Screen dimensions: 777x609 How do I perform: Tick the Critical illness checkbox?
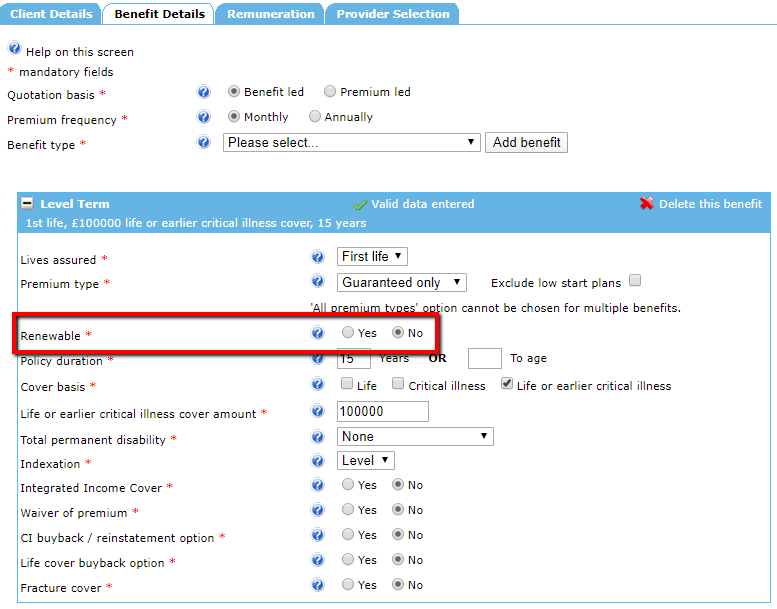click(398, 385)
